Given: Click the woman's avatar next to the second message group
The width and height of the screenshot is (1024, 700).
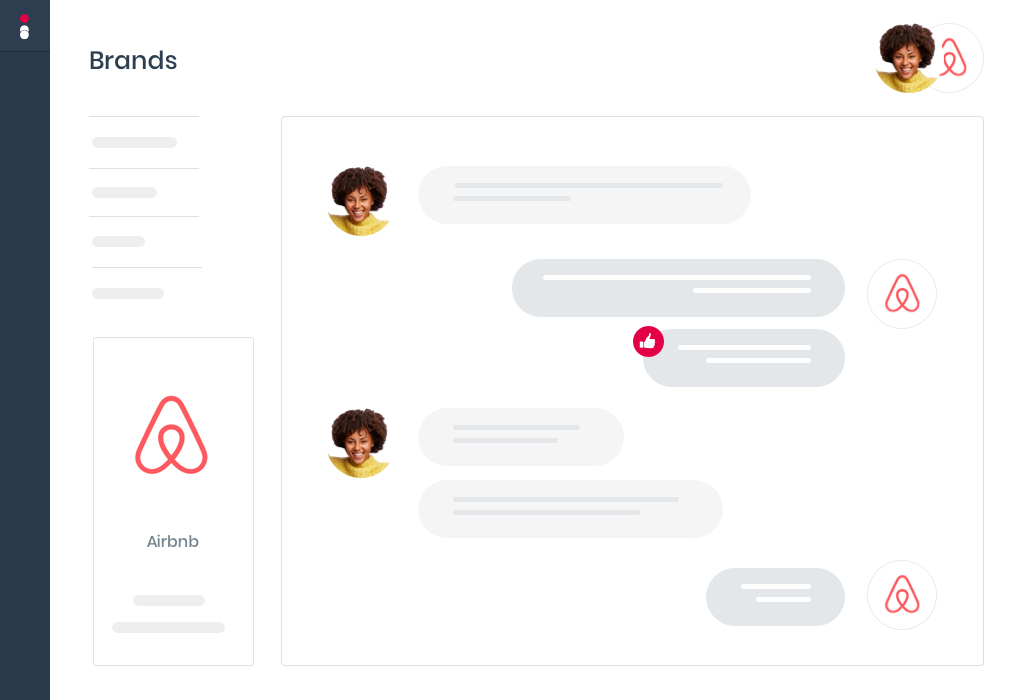Looking at the screenshot, I should pos(359,443).
